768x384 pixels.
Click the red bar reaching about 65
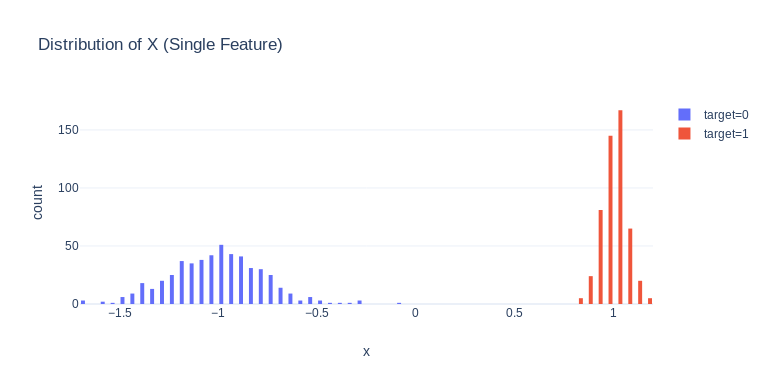630,266
